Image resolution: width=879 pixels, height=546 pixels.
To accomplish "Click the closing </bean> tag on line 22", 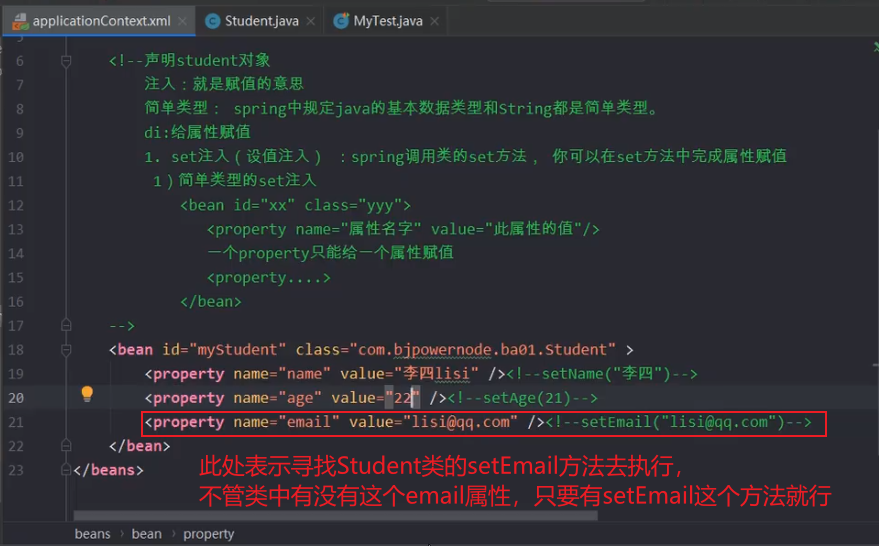I will (x=140, y=446).
